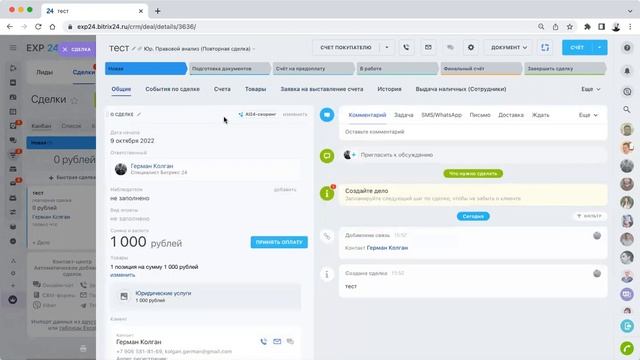Click Пригласить к обсуждению field
The height and width of the screenshot is (360, 640).
click(473, 155)
